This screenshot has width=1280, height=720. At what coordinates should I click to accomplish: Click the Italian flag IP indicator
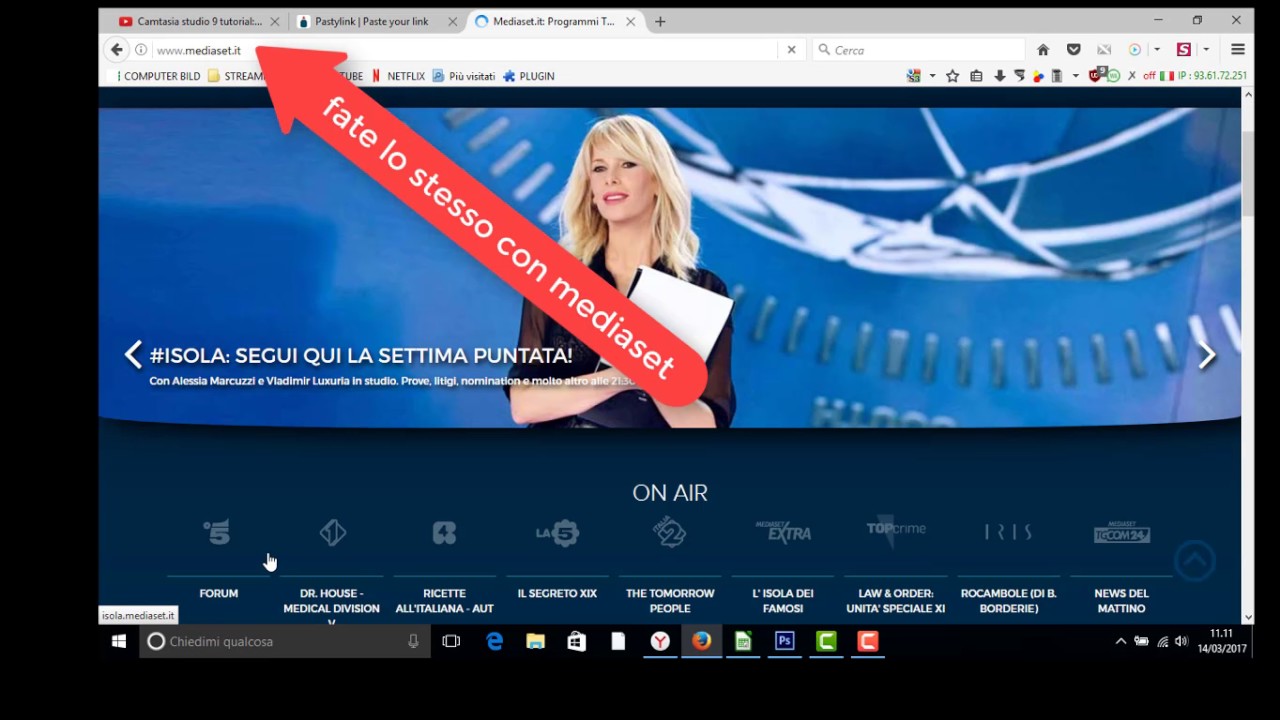click(1166, 76)
